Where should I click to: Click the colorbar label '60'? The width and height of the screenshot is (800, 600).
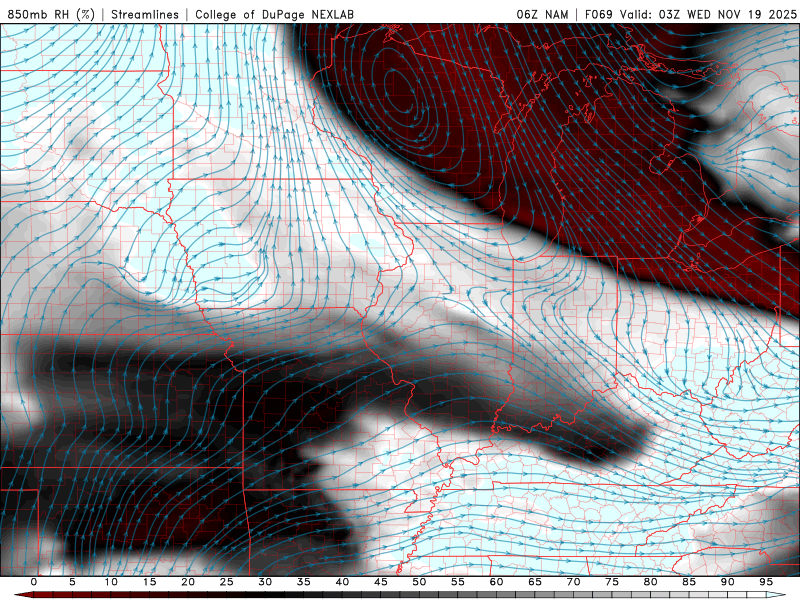point(496,582)
